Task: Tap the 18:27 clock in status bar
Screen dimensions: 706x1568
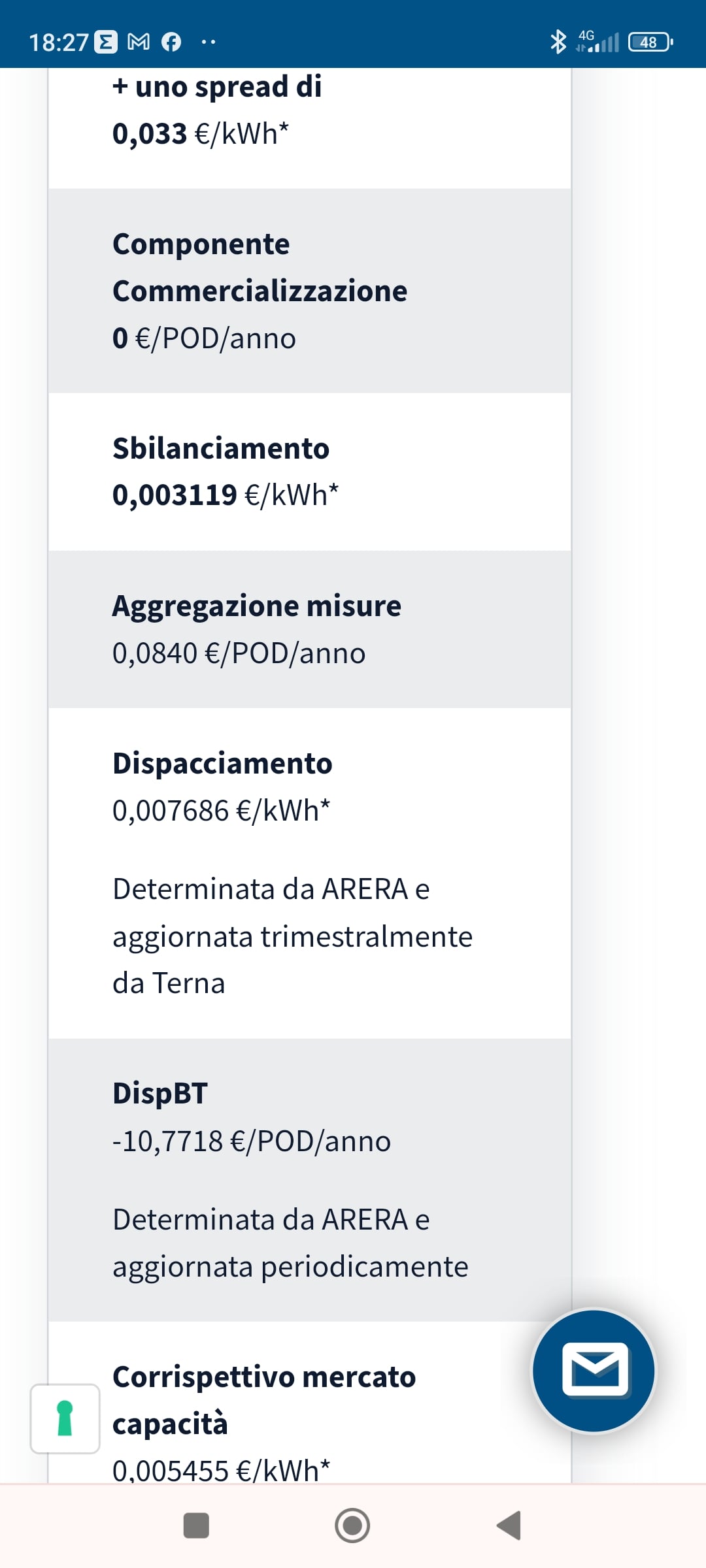Action: 58,42
